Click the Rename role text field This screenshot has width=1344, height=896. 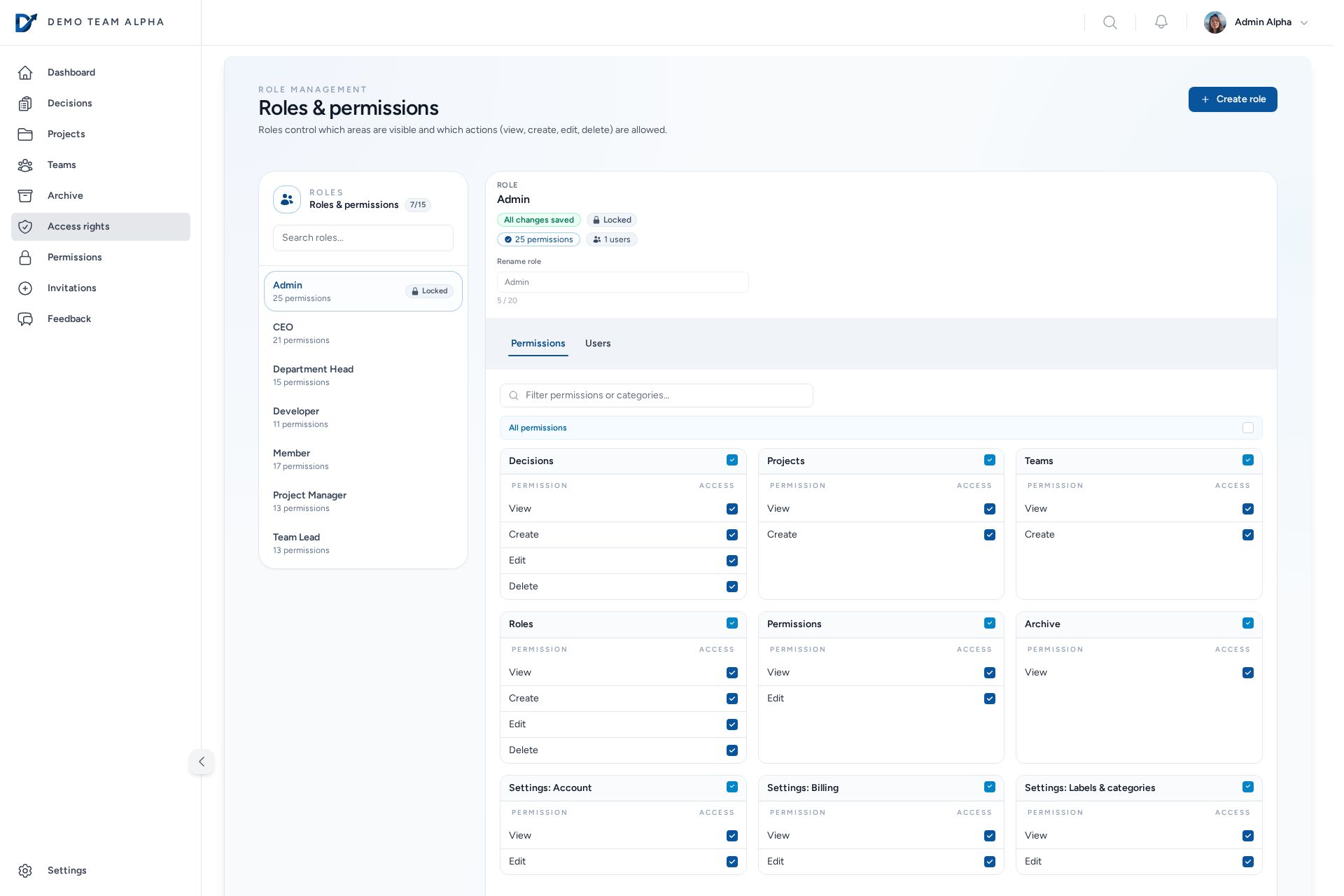click(622, 282)
